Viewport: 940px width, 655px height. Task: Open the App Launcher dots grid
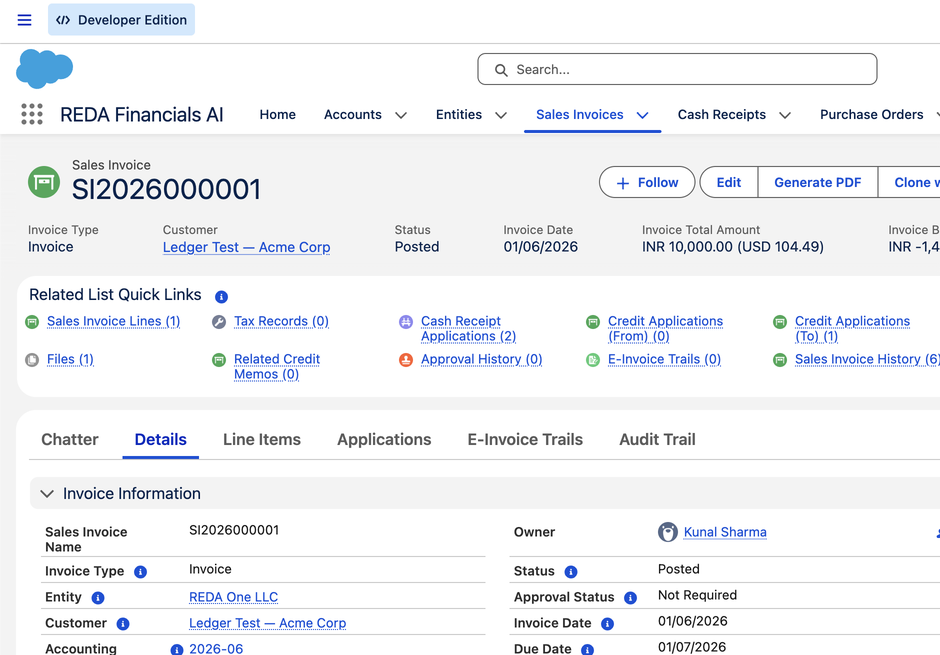tap(32, 114)
